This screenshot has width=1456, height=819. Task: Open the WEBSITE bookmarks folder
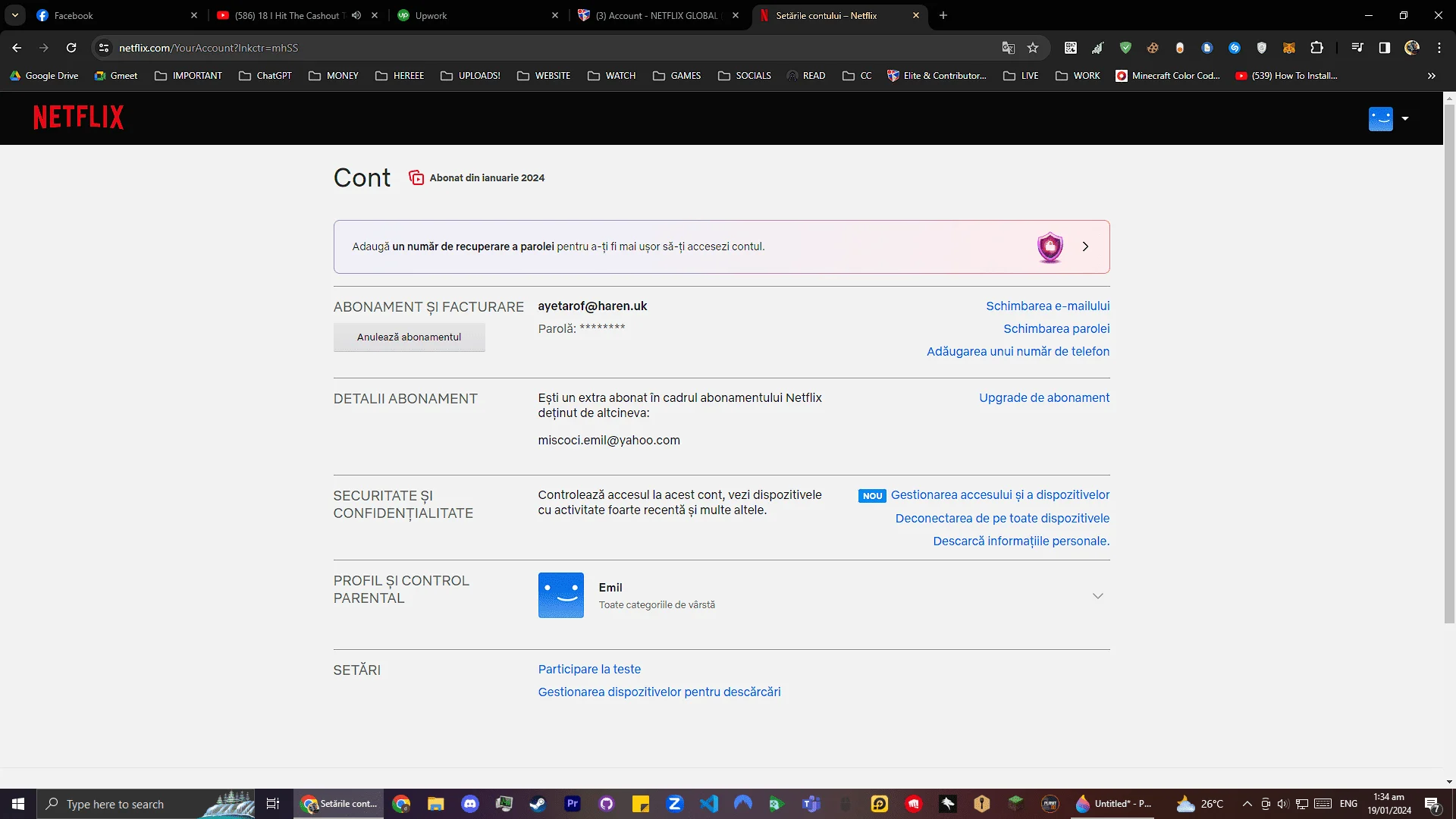[544, 76]
